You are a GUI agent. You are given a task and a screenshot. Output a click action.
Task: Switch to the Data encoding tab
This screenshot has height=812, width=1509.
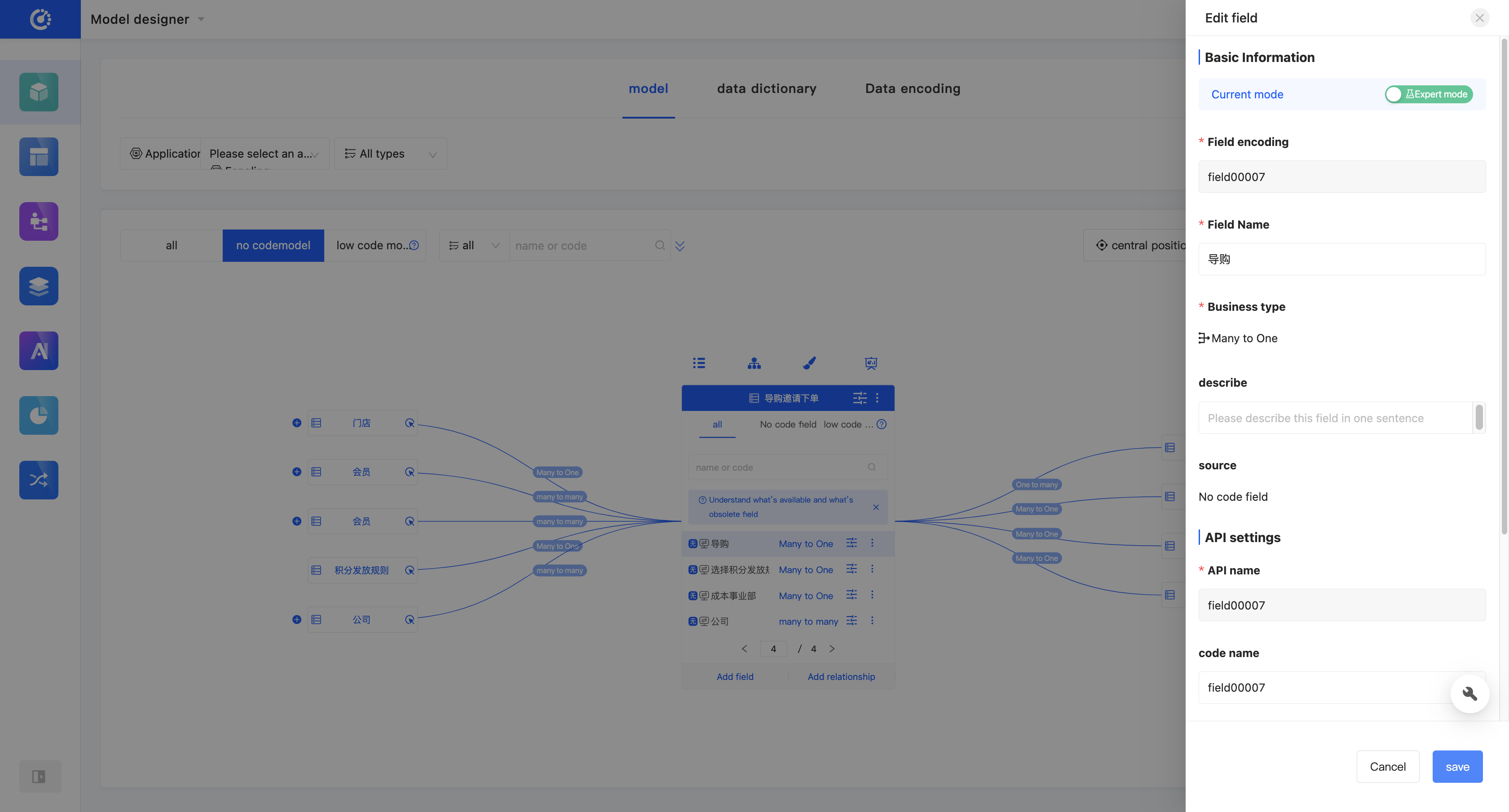(912, 88)
